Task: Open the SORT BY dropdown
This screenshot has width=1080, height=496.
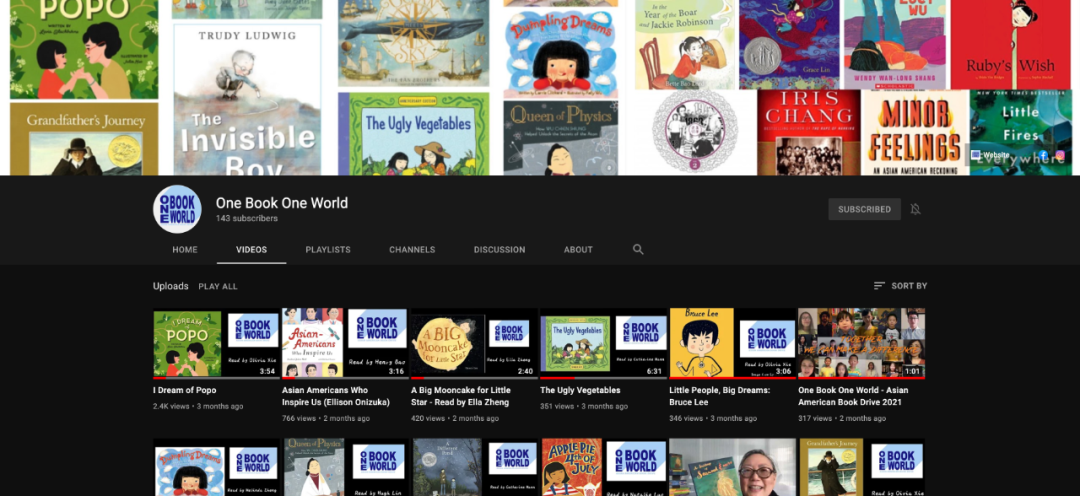Action: tap(900, 286)
